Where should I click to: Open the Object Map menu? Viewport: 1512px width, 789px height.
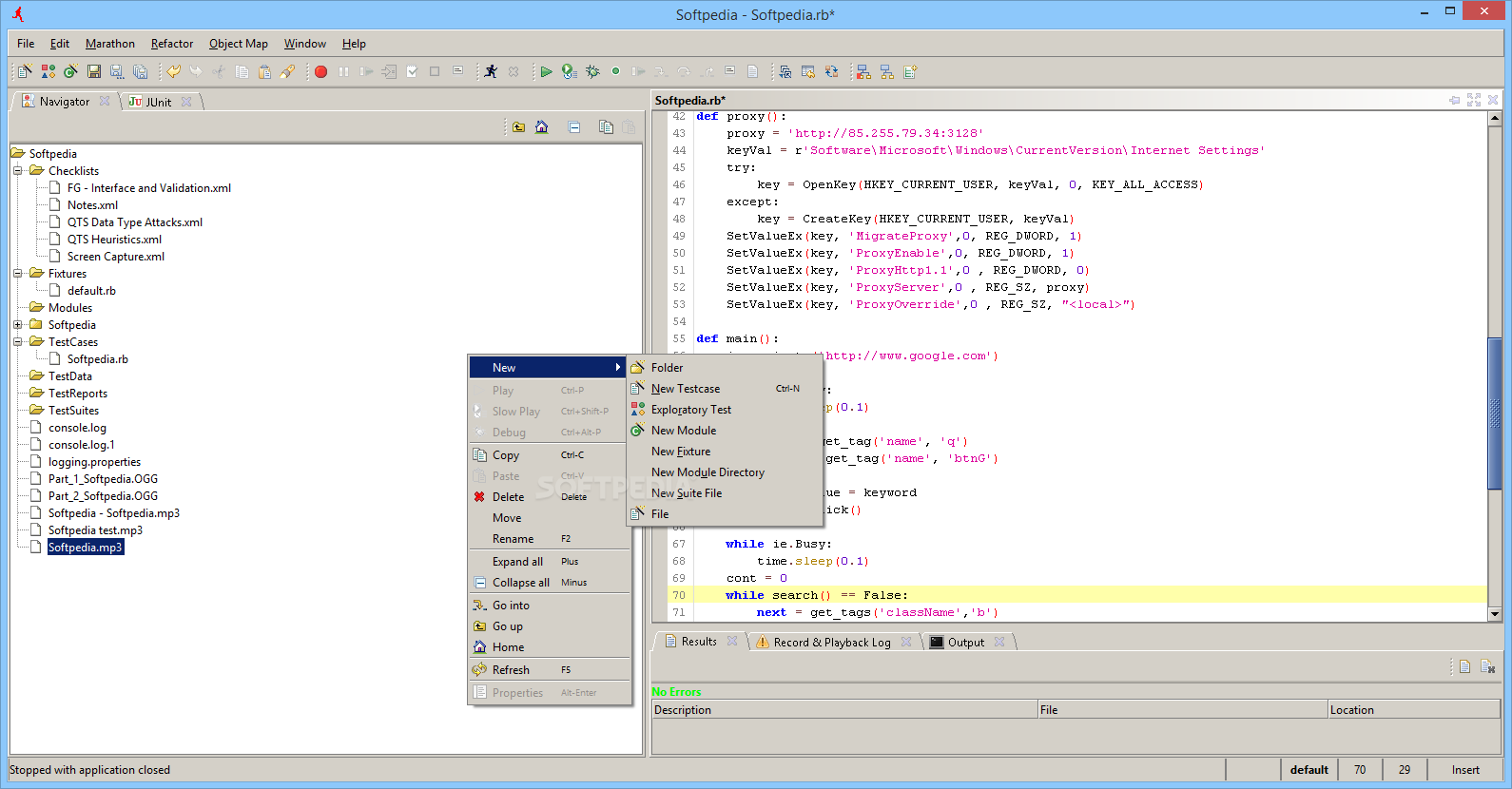pos(239,44)
